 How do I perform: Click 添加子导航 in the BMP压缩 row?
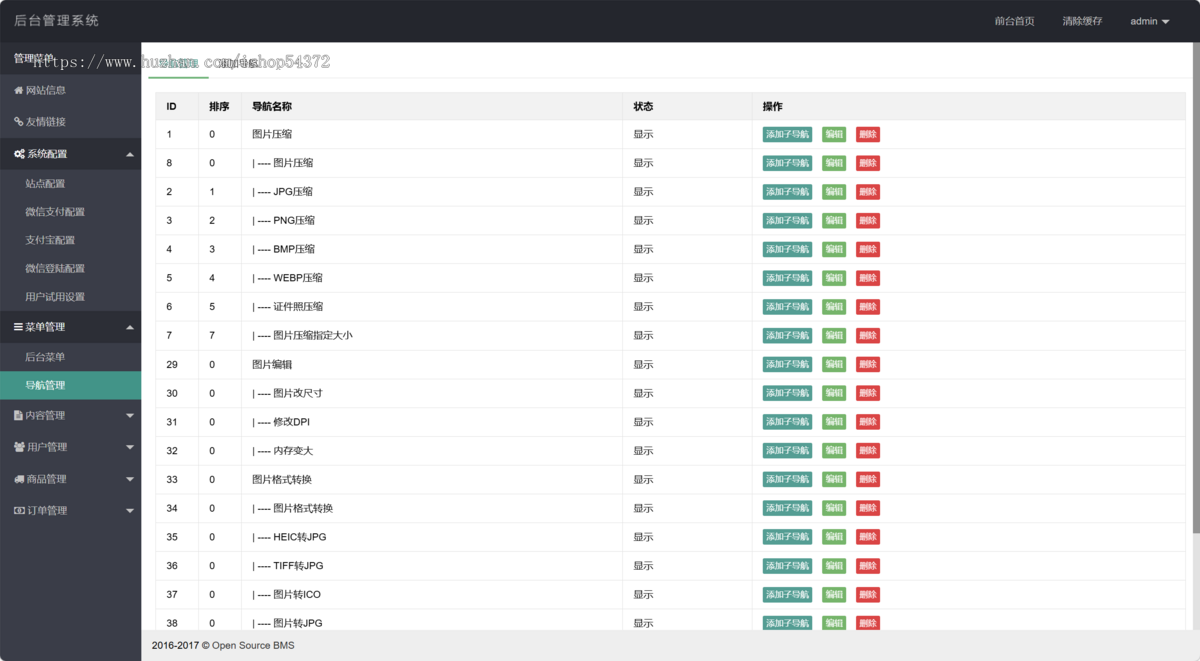click(x=787, y=249)
